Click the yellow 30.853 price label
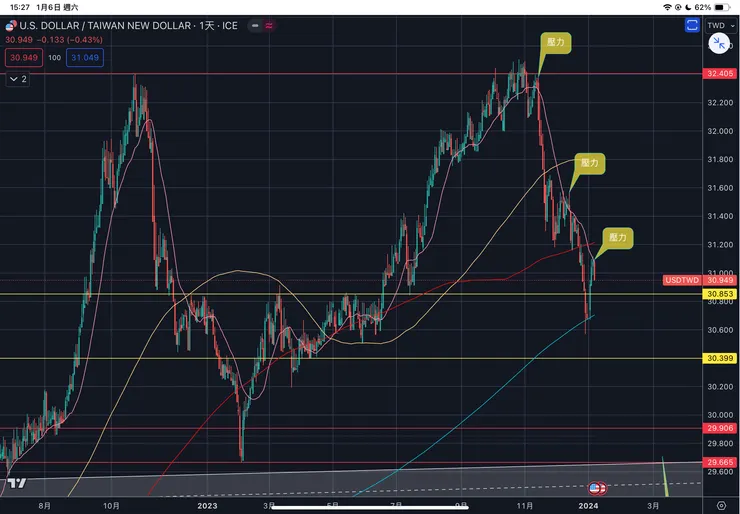Image resolution: width=740 pixels, height=514 pixels. [x=720, y=294]
